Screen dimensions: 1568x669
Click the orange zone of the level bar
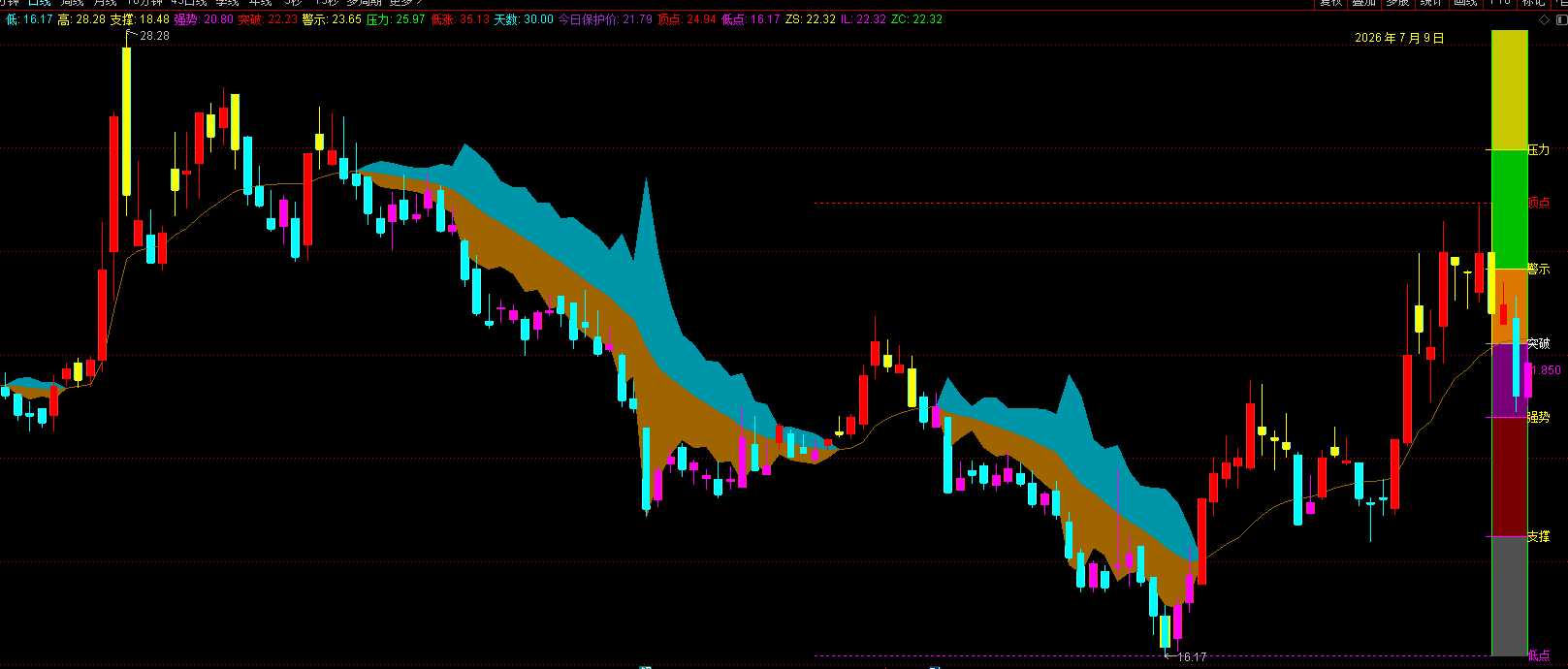click(1509, 305)
